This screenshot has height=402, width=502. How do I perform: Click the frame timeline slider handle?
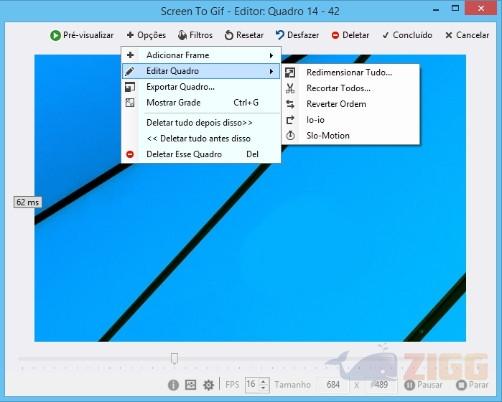click(174, 359)
